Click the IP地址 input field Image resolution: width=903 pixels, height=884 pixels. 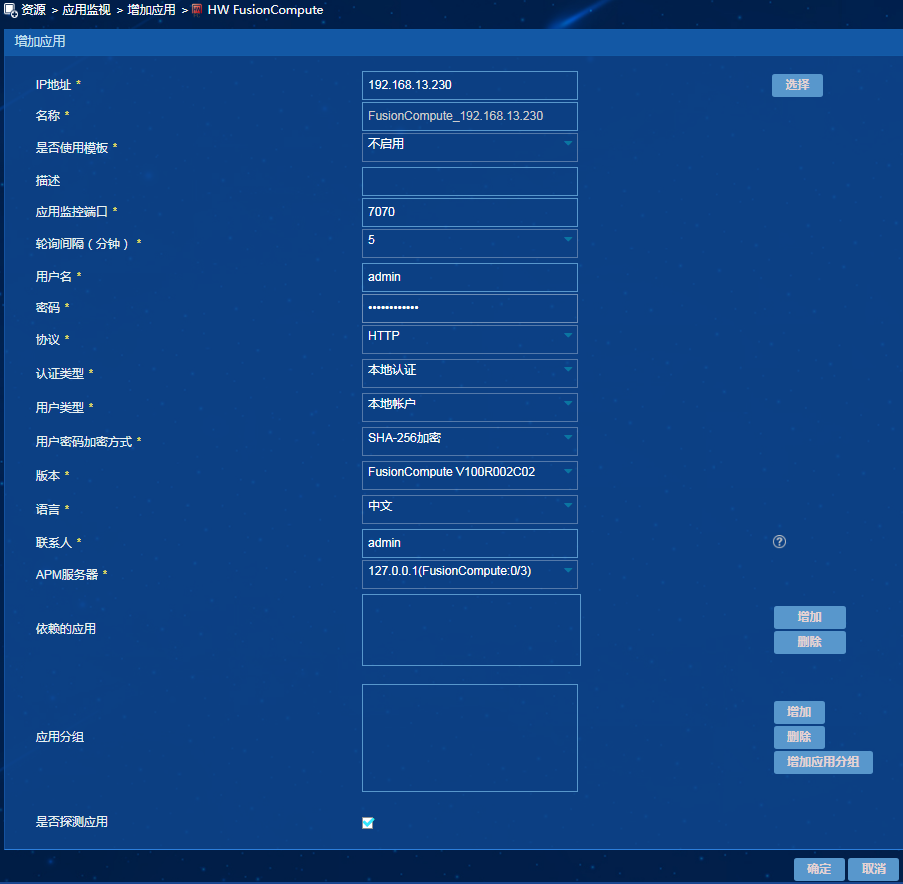click(469, 85)
